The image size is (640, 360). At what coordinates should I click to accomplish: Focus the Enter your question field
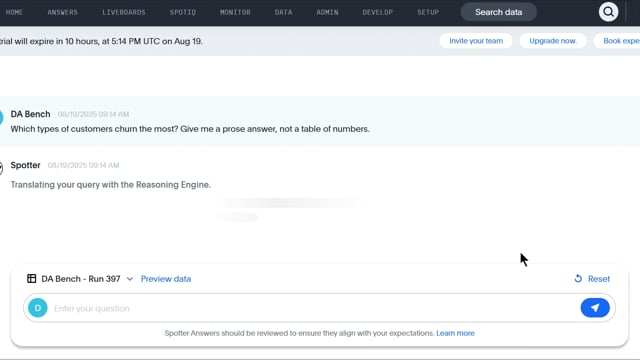(314, 308)
